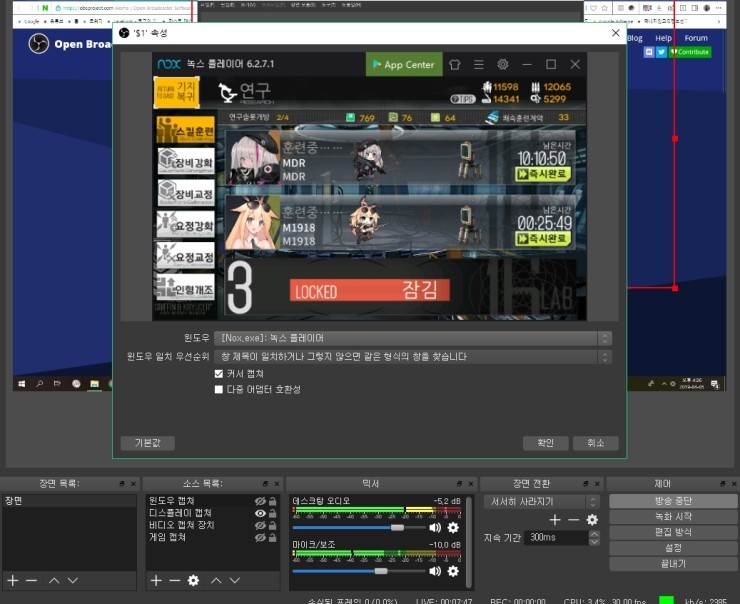Image resolution: width=740 pixels, height=604 pixels.
Task: Open 마이크/보조 settings gear
Action: click(453, 571)
